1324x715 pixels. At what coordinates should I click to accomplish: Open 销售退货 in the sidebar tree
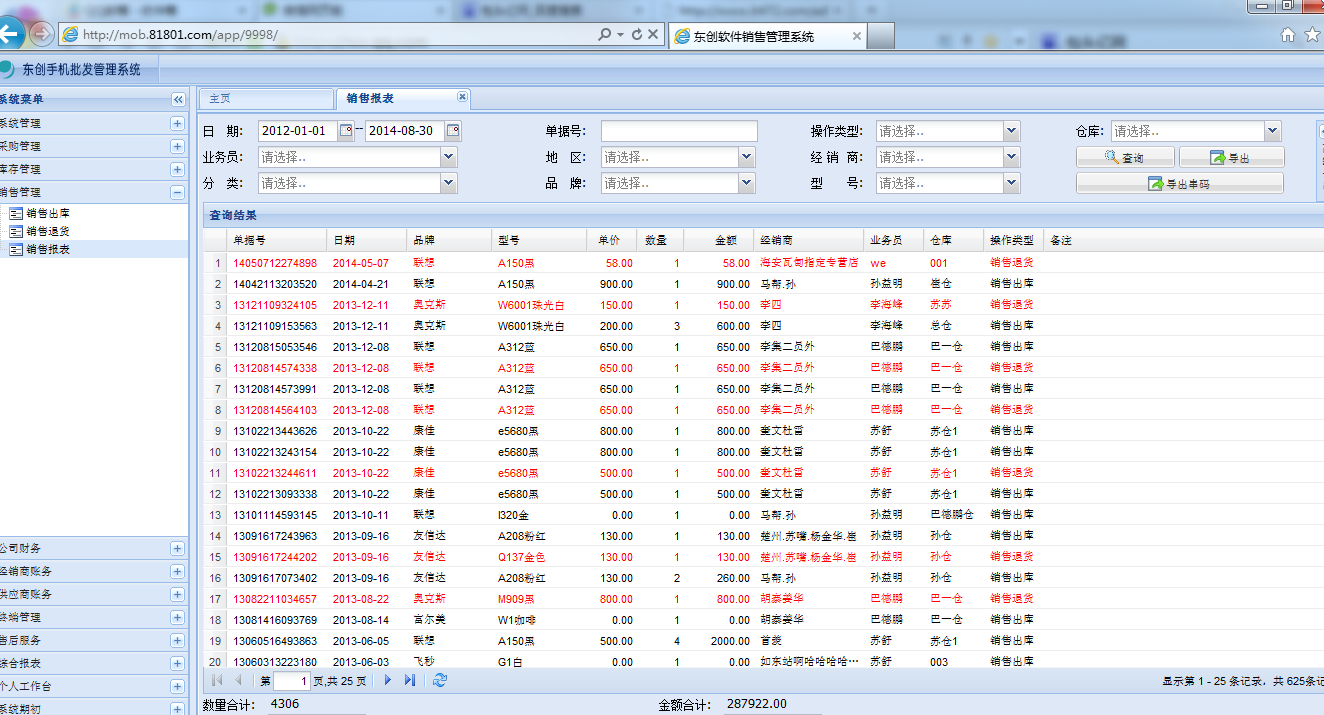[x=47, y=231]
